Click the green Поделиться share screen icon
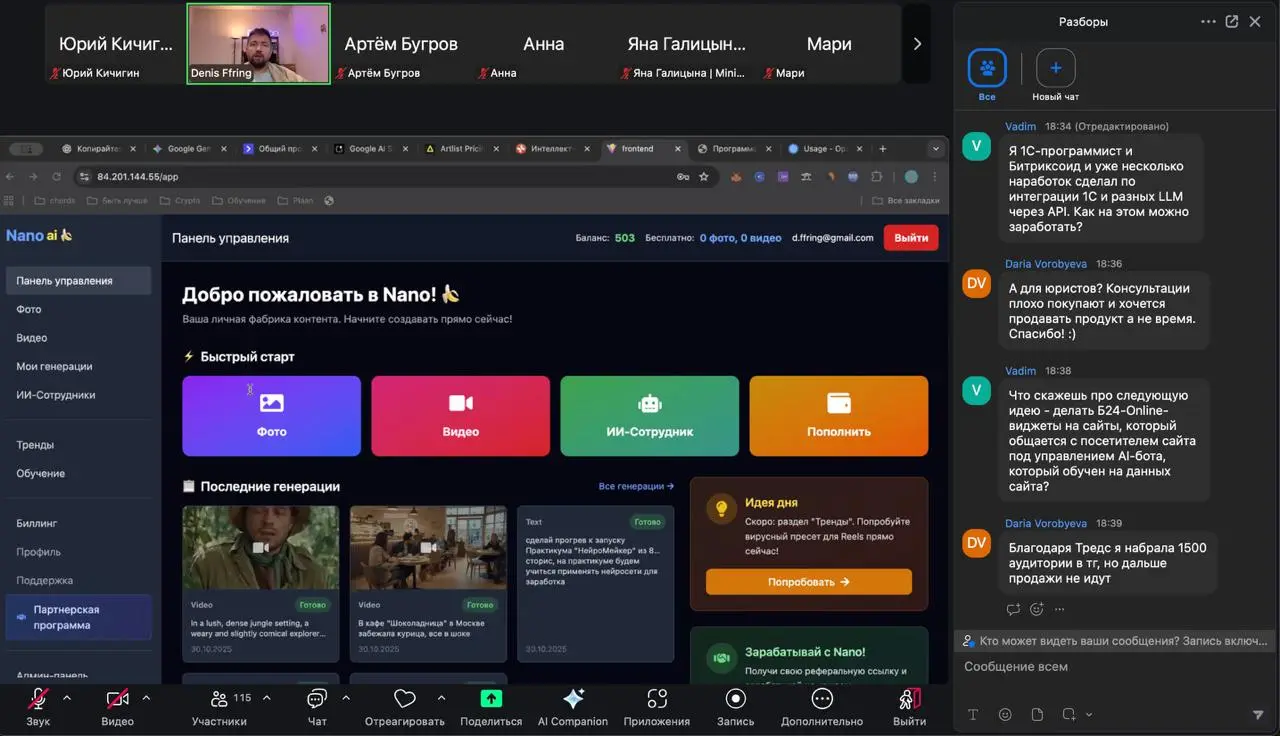Viewport: 1280px width, 736px height. pyautogui.click(x=491, y=699)
